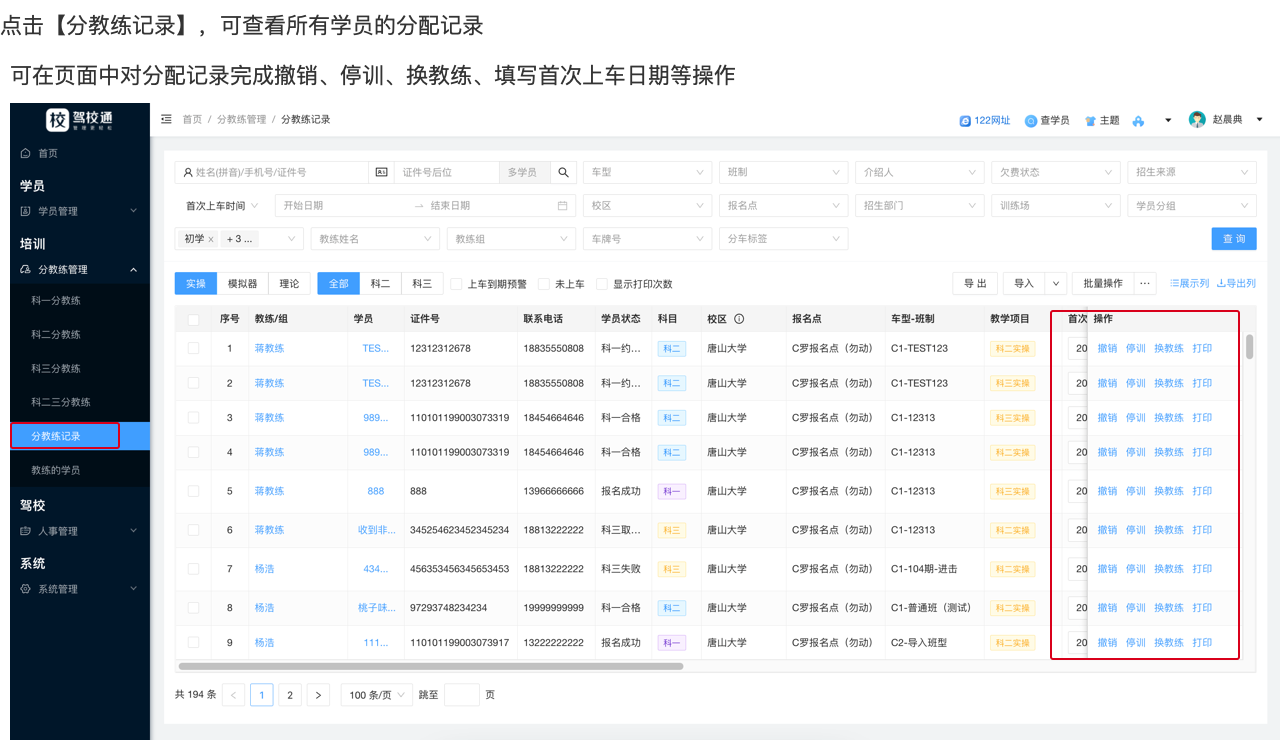
Task: Click the blue 查询 button
Action: [1234, 239]
